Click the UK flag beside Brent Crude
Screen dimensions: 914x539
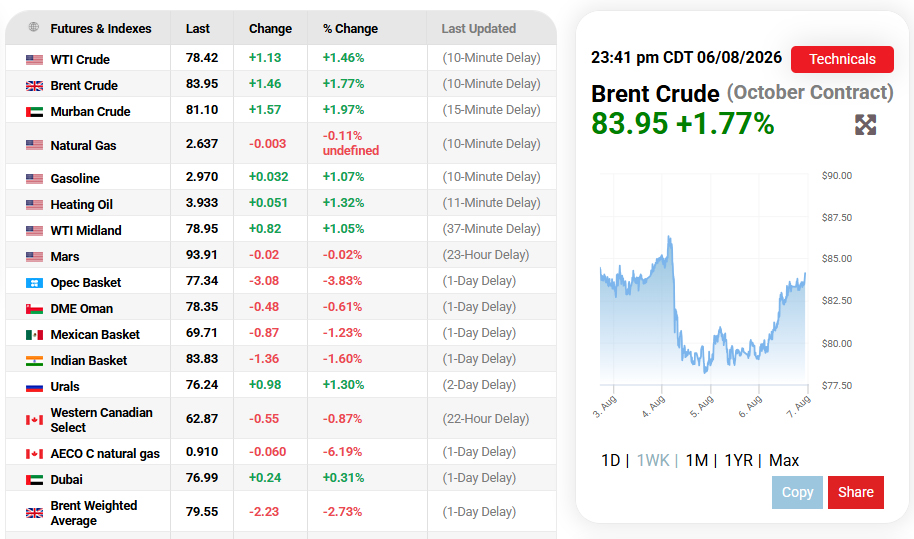(34, 86)
